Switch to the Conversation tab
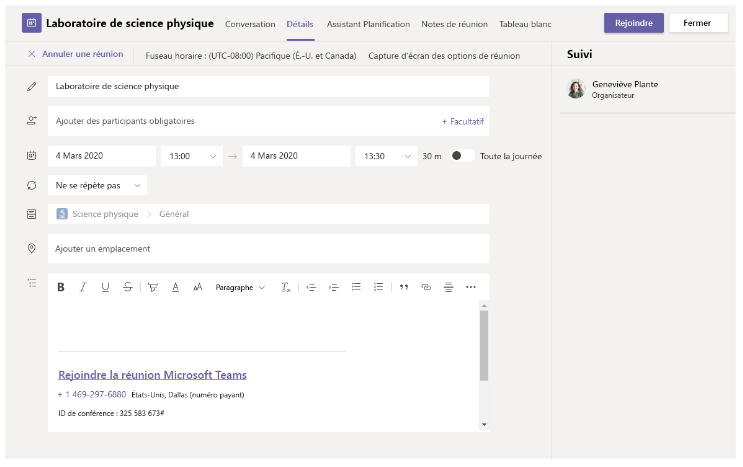 tap(250, 23)
